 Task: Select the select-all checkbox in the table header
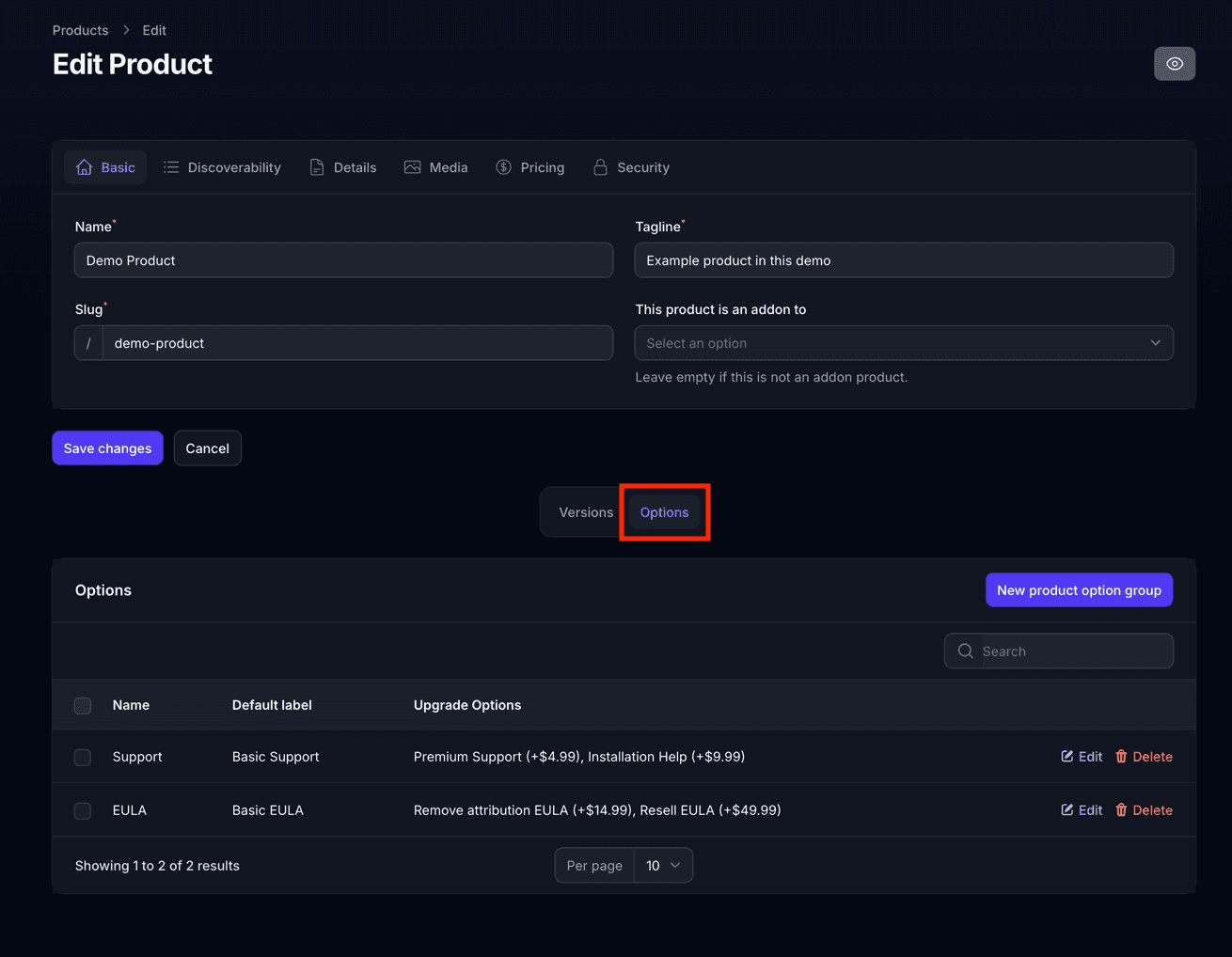pos(82,705)
